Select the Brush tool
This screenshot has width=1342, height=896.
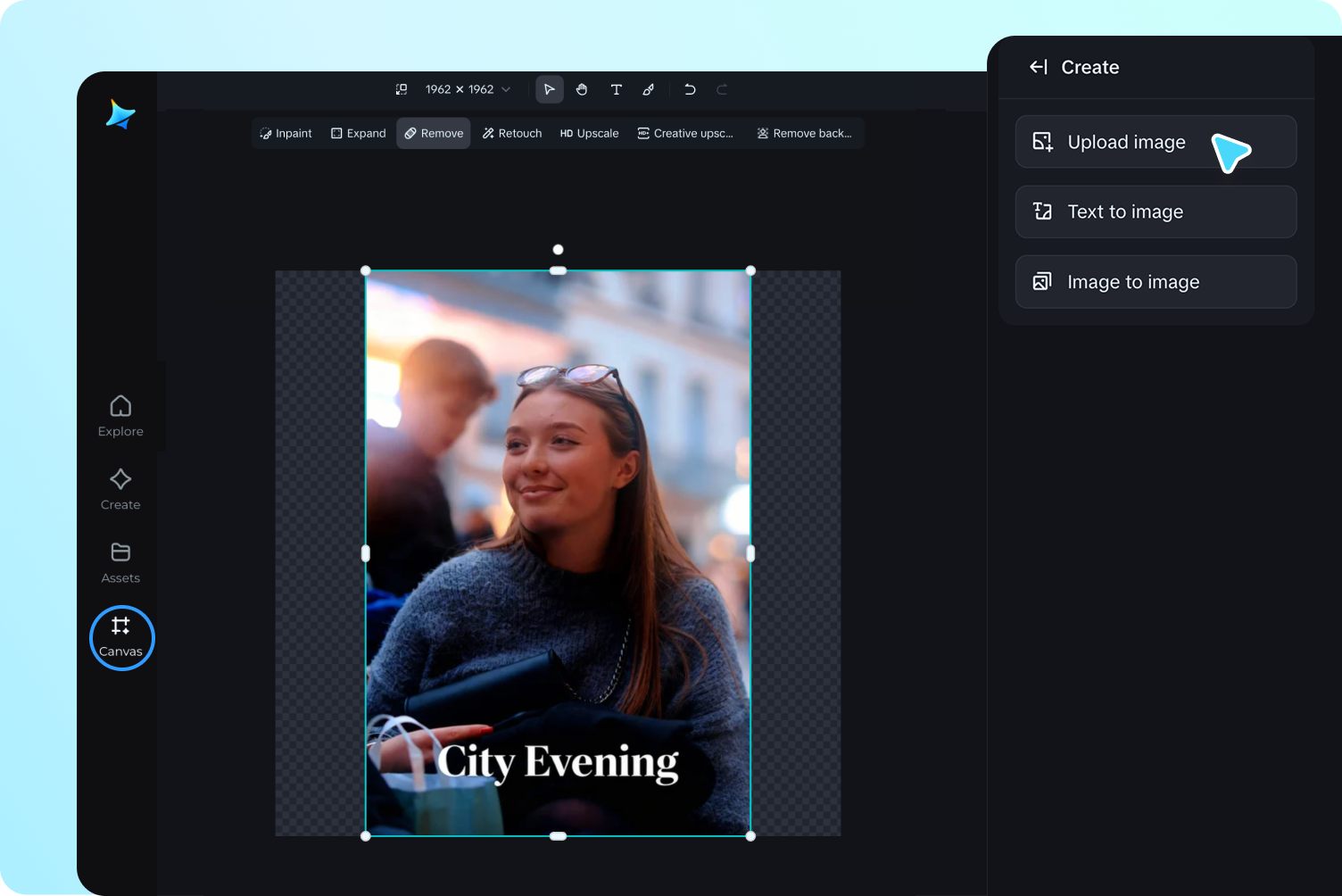click(649, 89)
